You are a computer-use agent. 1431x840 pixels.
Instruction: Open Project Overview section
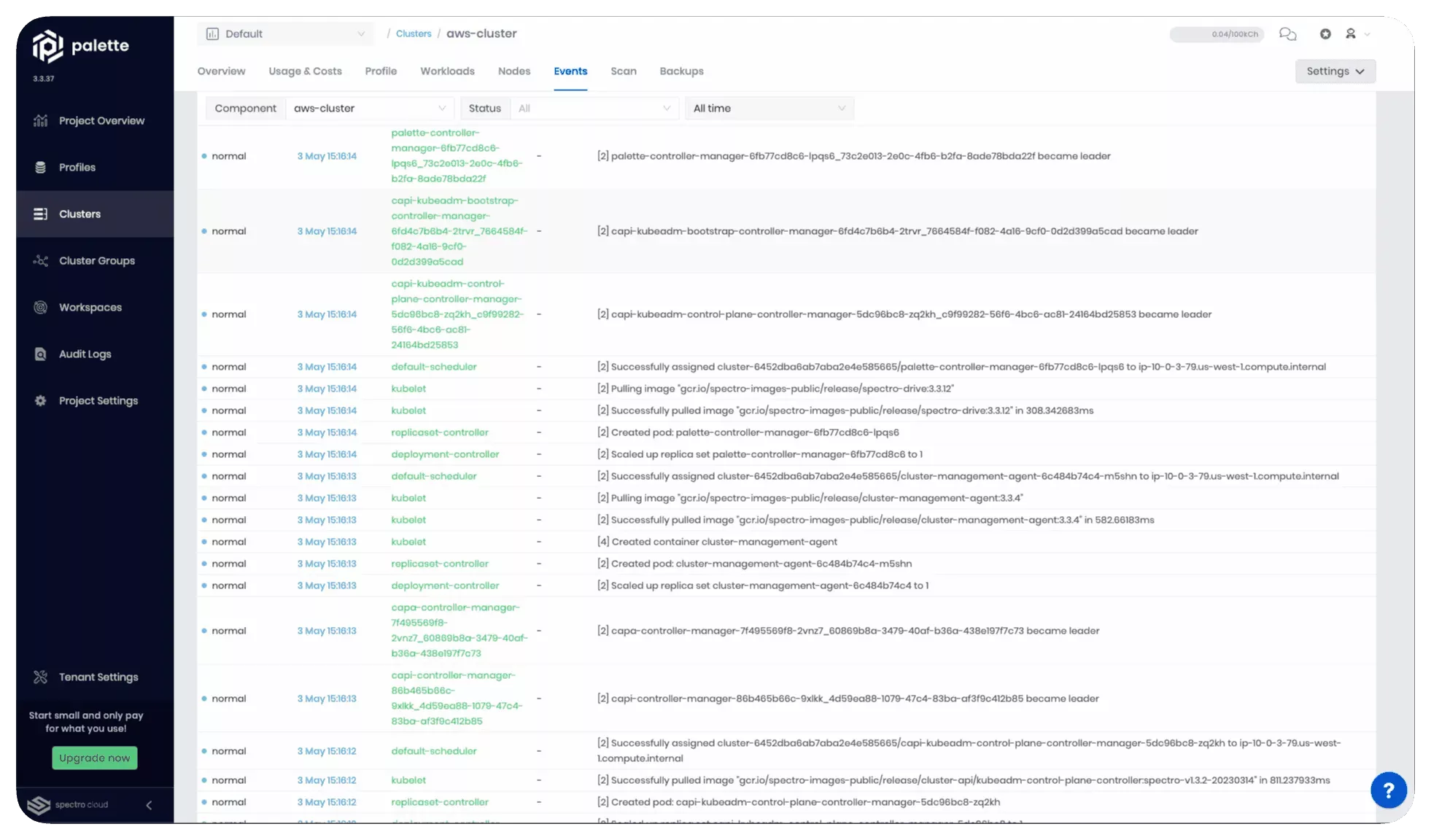point(101,120)
